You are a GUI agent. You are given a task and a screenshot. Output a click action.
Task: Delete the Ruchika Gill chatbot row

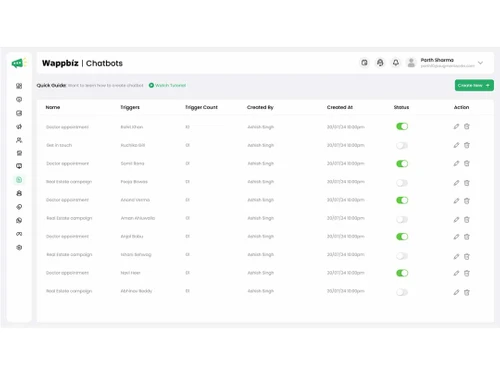(x=467, y=145)
